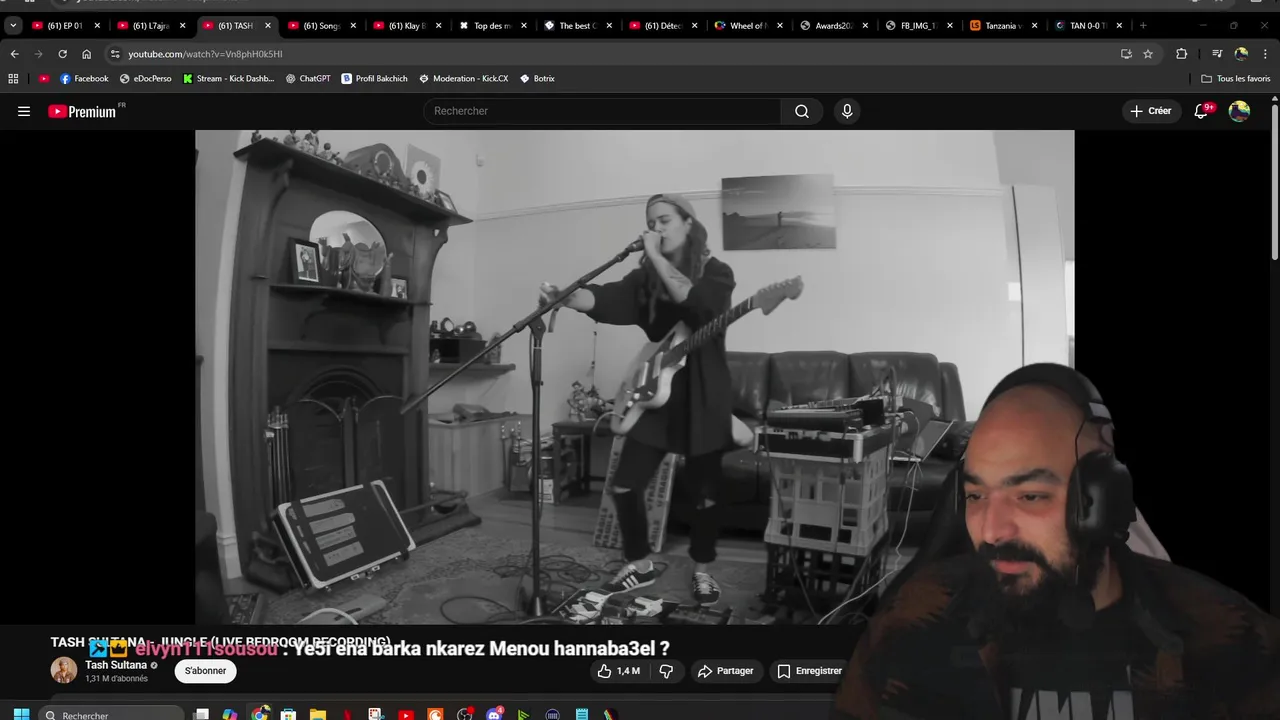Switch to the (61) Songs tab

coord(321,25)
